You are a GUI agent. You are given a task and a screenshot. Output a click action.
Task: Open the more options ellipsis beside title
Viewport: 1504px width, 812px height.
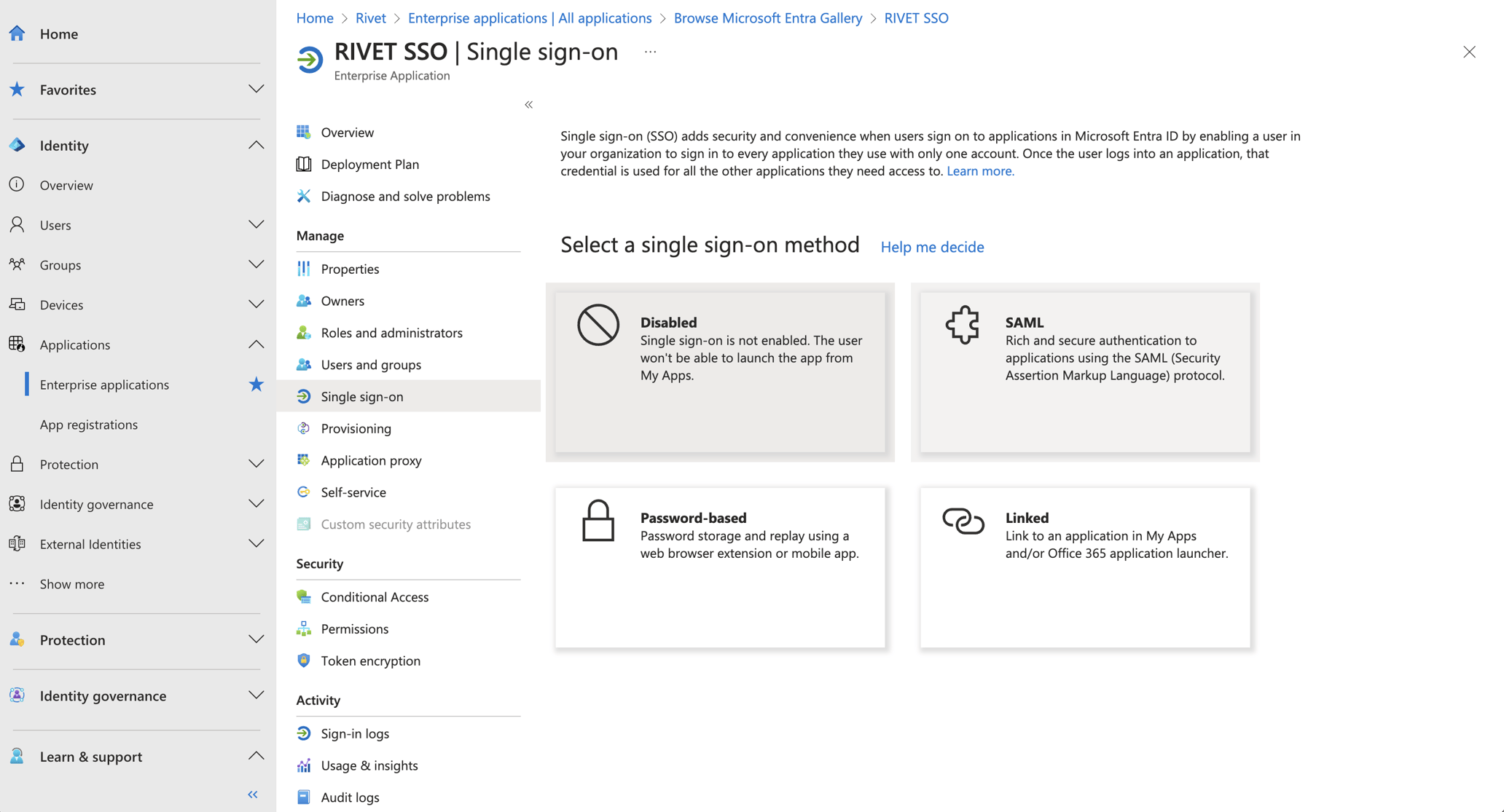point(651,52)
